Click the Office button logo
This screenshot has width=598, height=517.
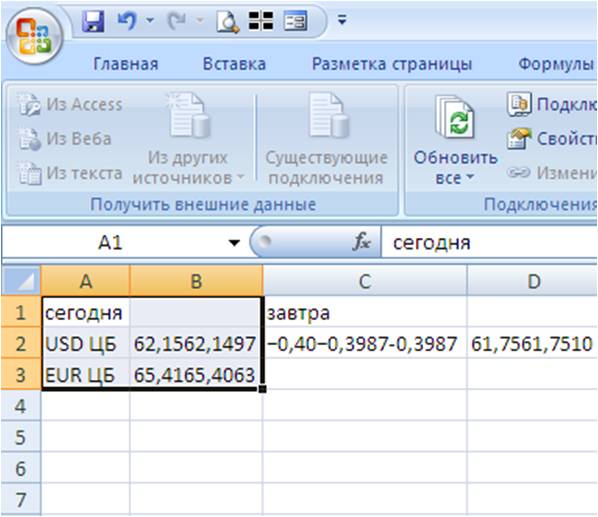pos(34,37)
